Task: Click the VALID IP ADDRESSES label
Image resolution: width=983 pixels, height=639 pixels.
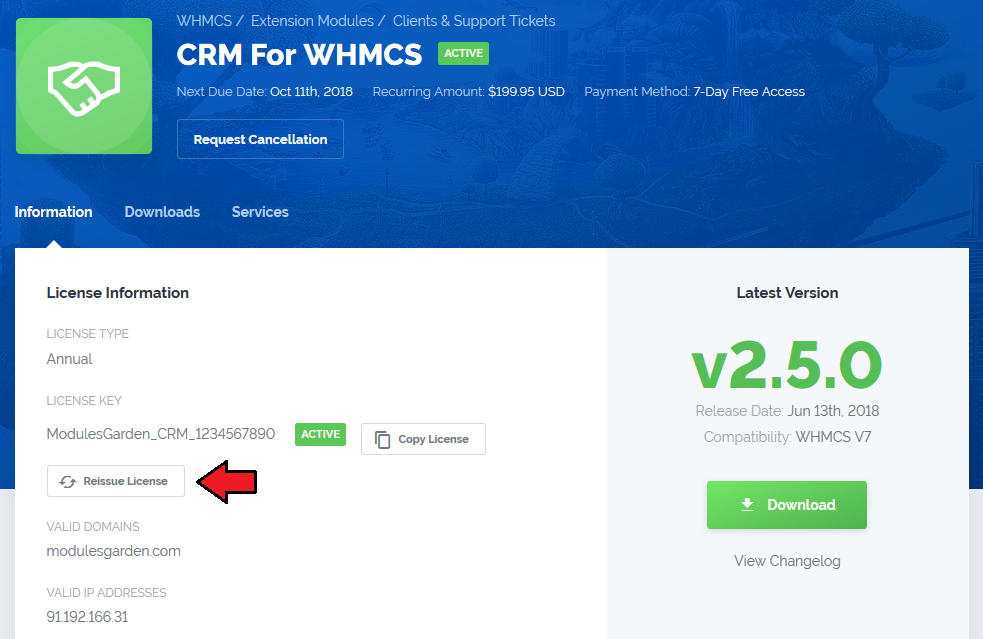Action: [x=107, y=593]
